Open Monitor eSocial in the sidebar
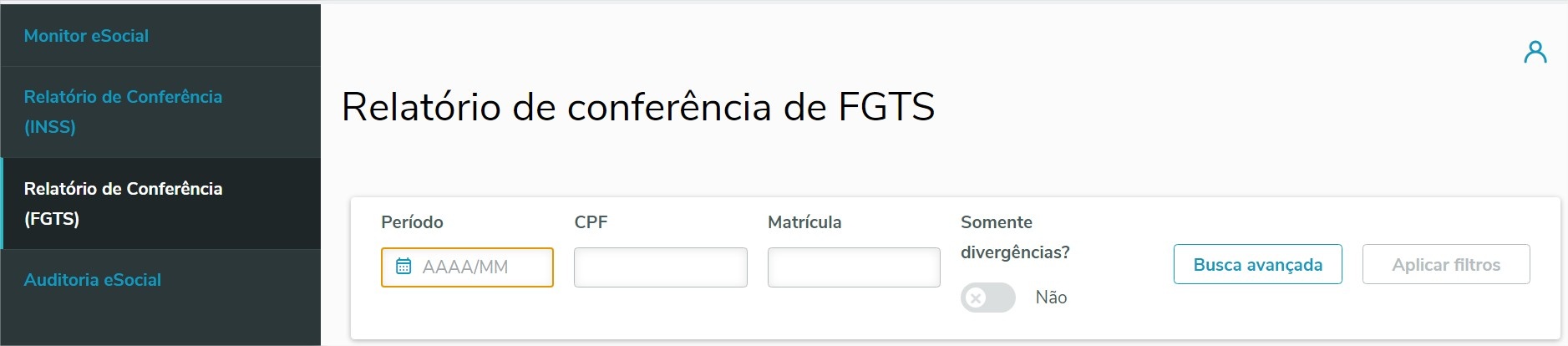Viewport: 1568px width, 346px height. [86, 36]
